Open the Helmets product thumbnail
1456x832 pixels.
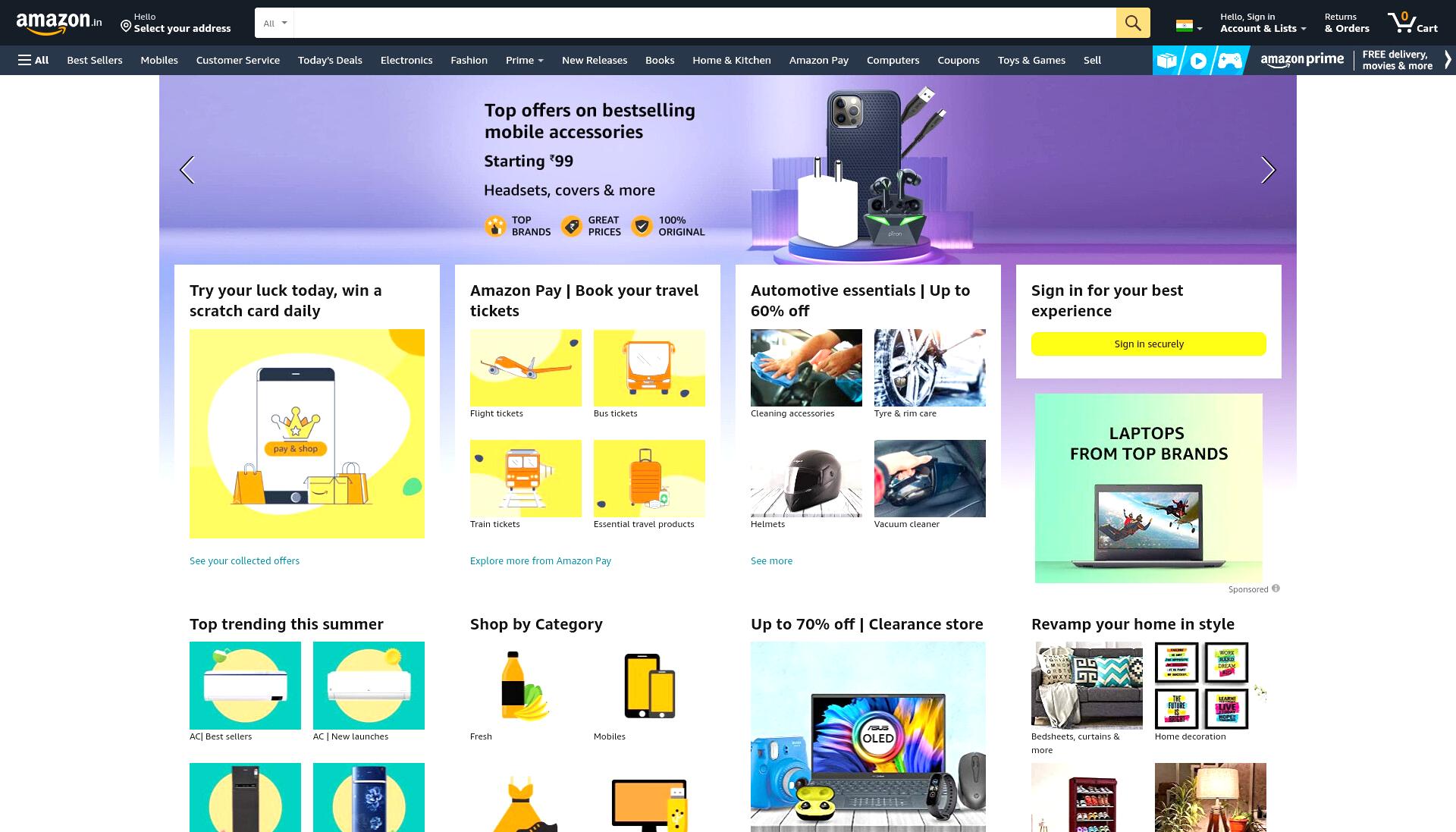pos(806,479)
